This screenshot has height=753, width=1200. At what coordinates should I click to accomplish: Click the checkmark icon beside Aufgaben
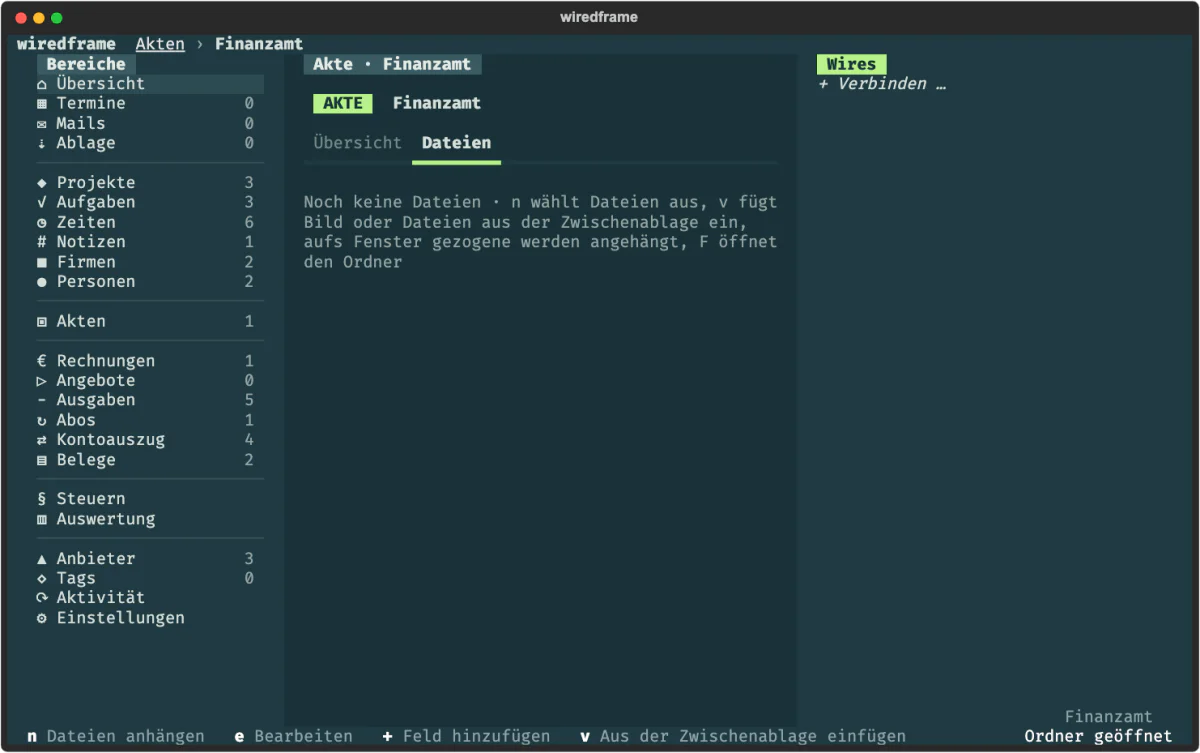coord(42,203)
